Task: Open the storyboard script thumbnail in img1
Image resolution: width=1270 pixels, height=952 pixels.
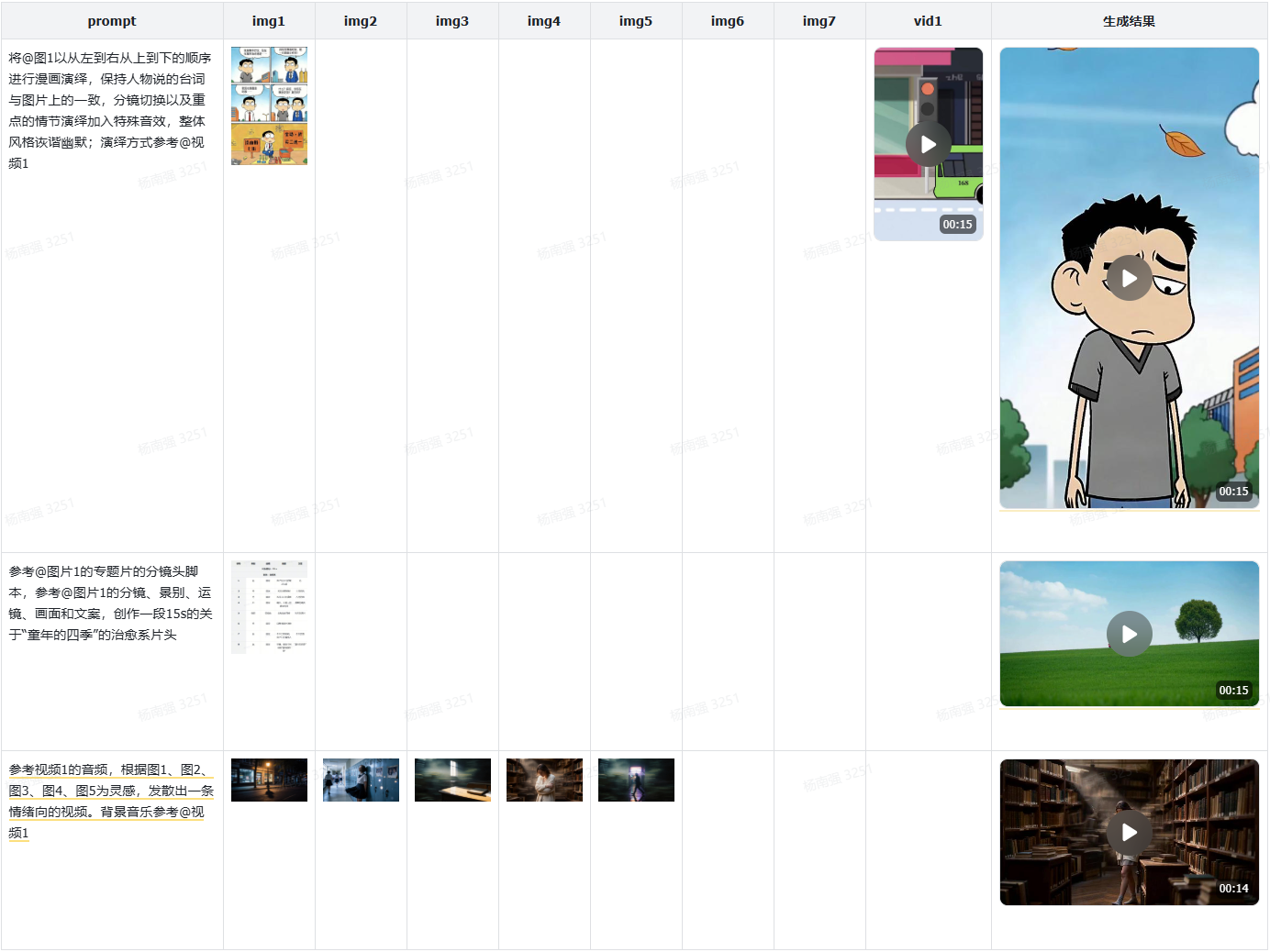Action: tap(269, 607)
